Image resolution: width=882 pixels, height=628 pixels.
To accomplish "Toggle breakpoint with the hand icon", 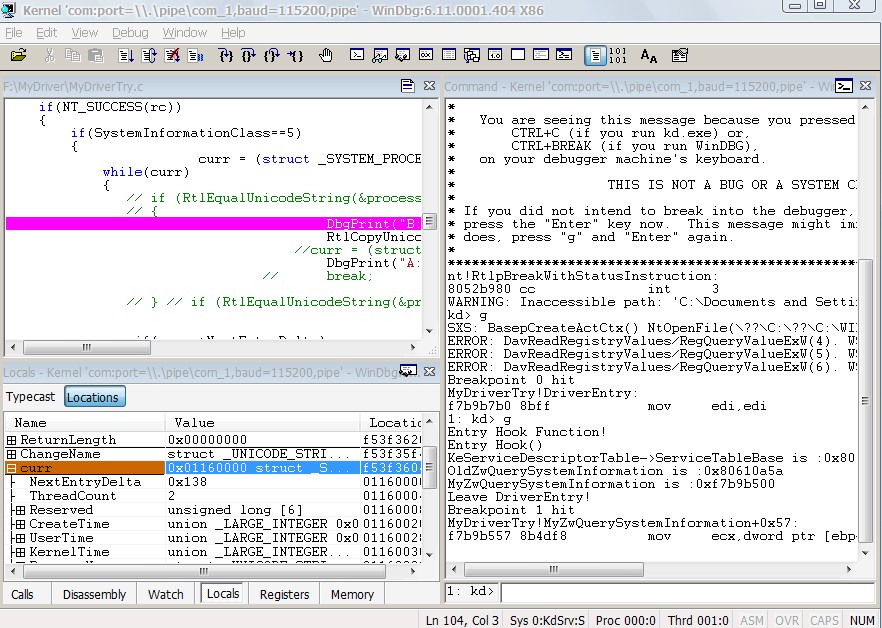I will (325, 55).
